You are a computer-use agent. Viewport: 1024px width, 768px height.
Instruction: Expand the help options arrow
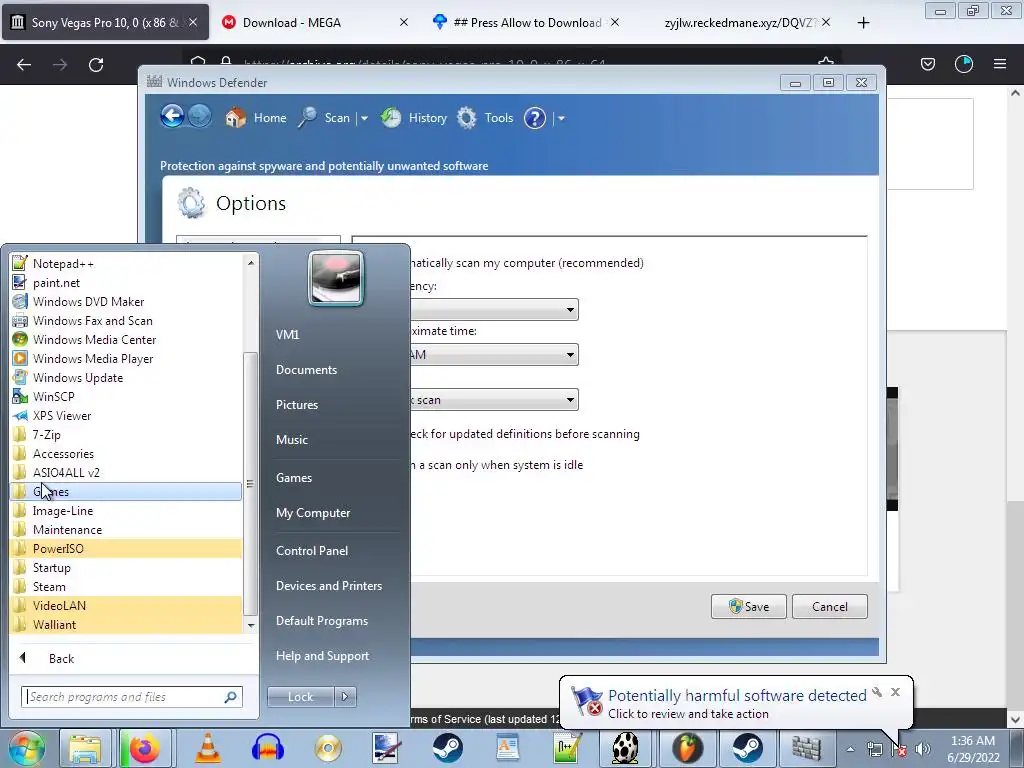[x=561, y=119]
